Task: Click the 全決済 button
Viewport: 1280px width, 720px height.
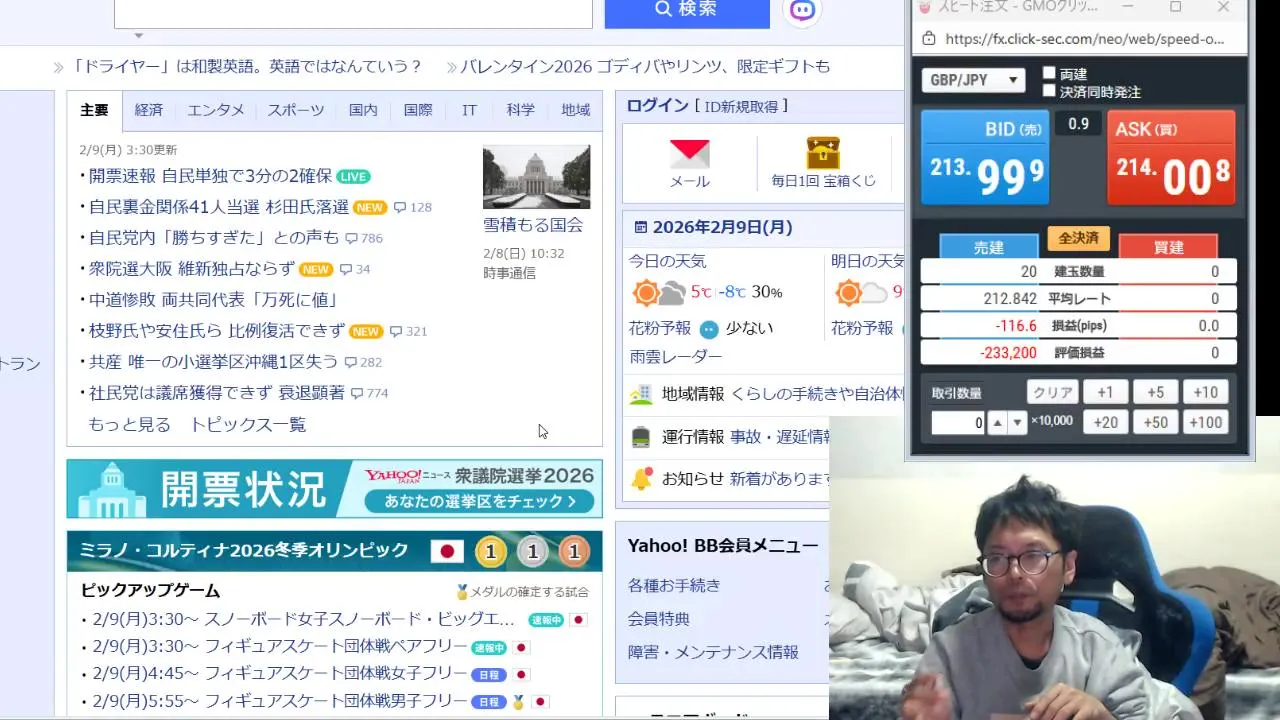Action: pos(1078,238)
